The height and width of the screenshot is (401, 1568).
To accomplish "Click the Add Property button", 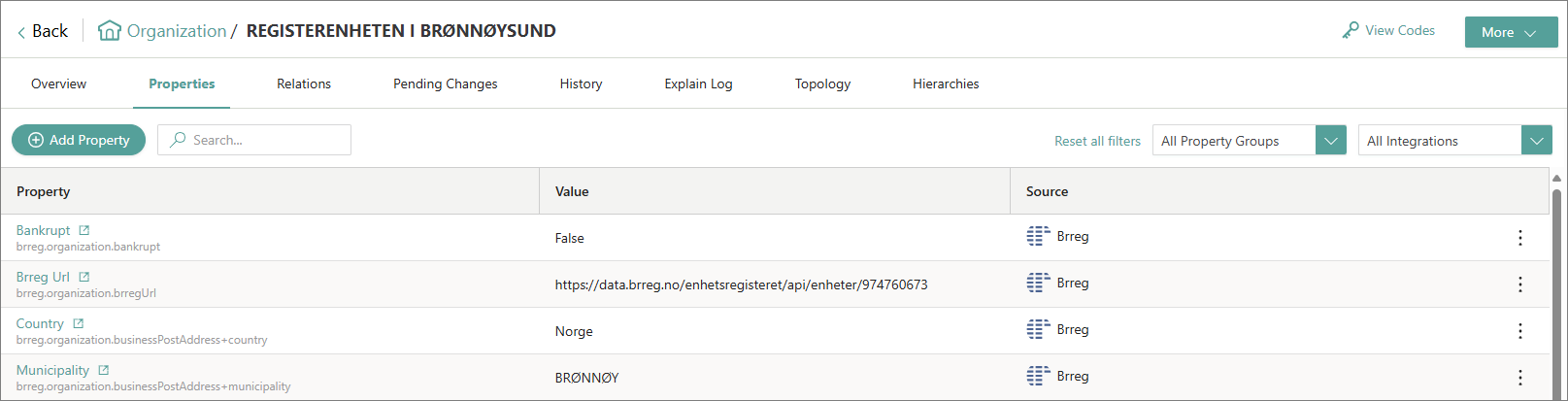I will pyautogui.click(x=79, y=140).
